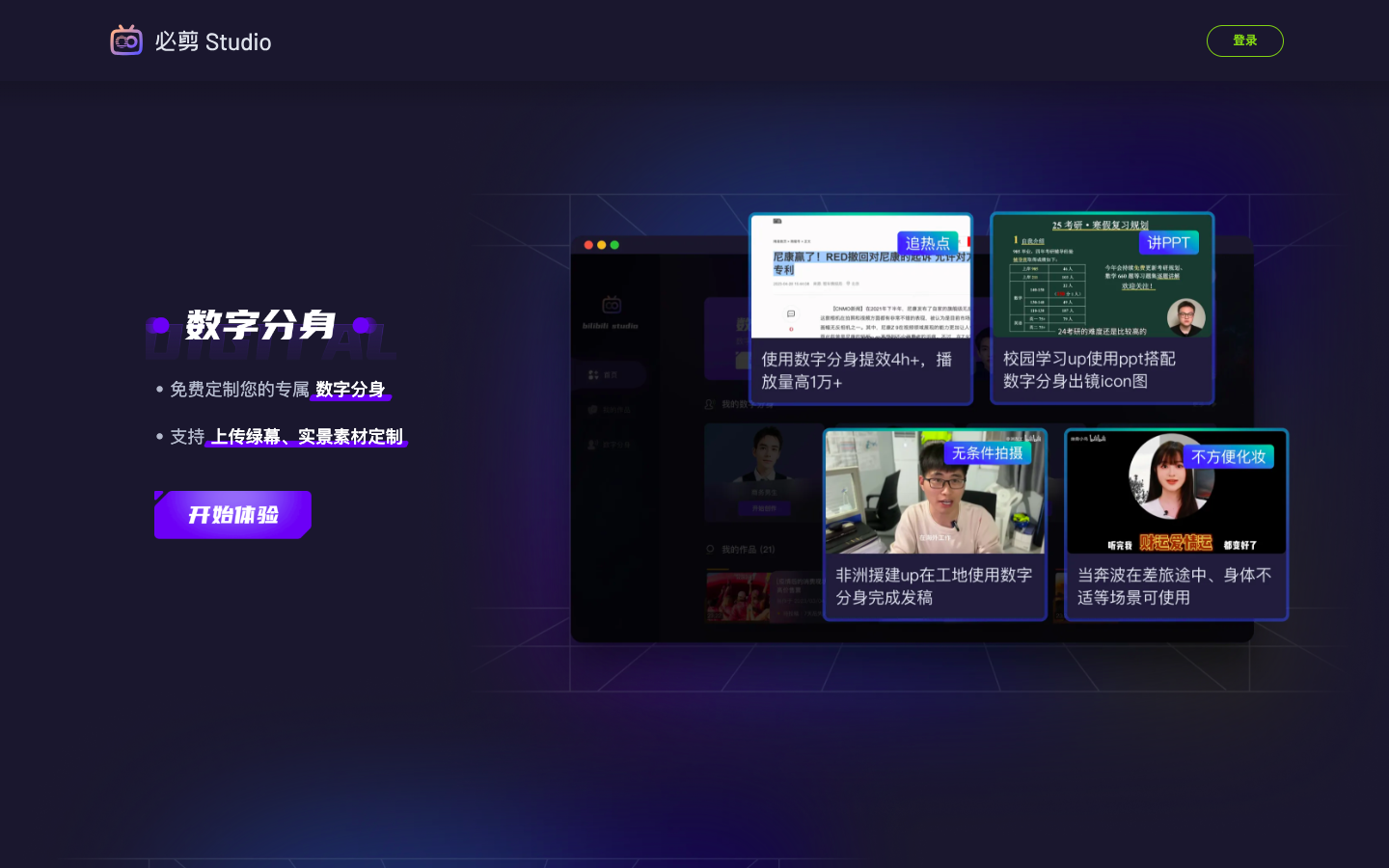Screen dimensions: 1389x868
Task: Start the experience with 开始体验 button
Action: [x=232, y=515]
